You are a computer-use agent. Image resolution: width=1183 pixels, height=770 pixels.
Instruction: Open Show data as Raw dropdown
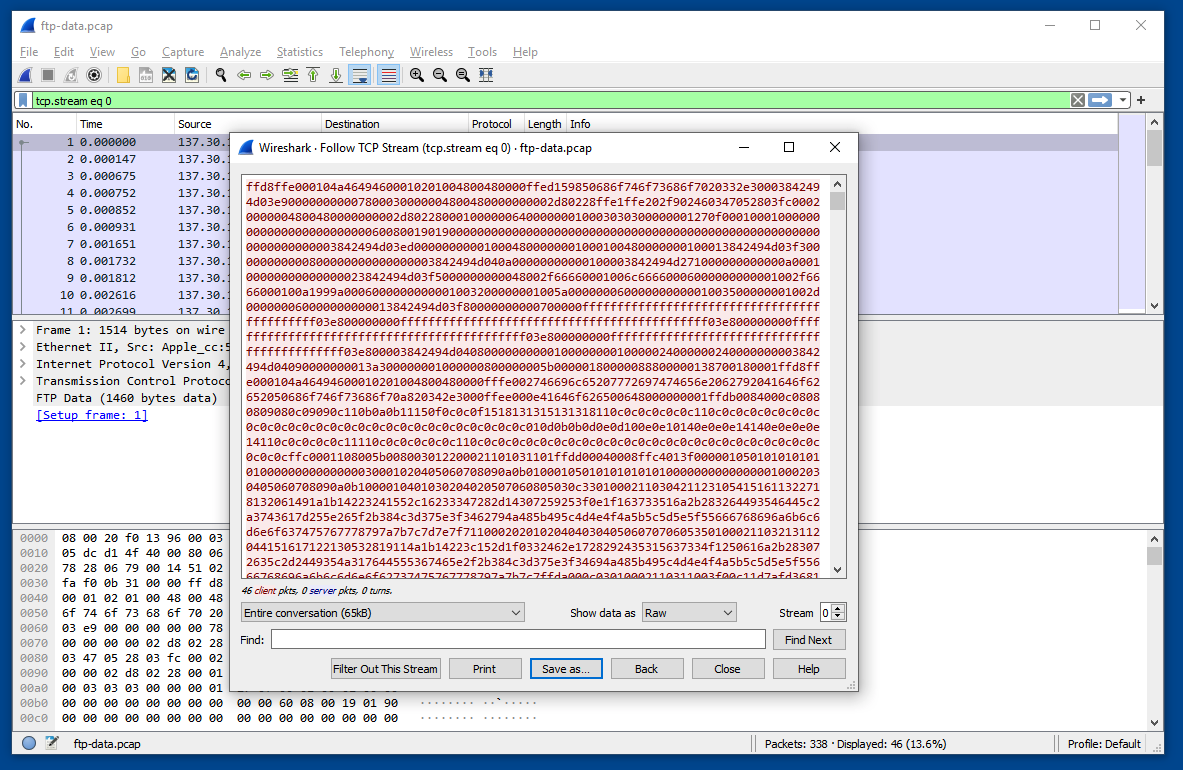(689, 613)
